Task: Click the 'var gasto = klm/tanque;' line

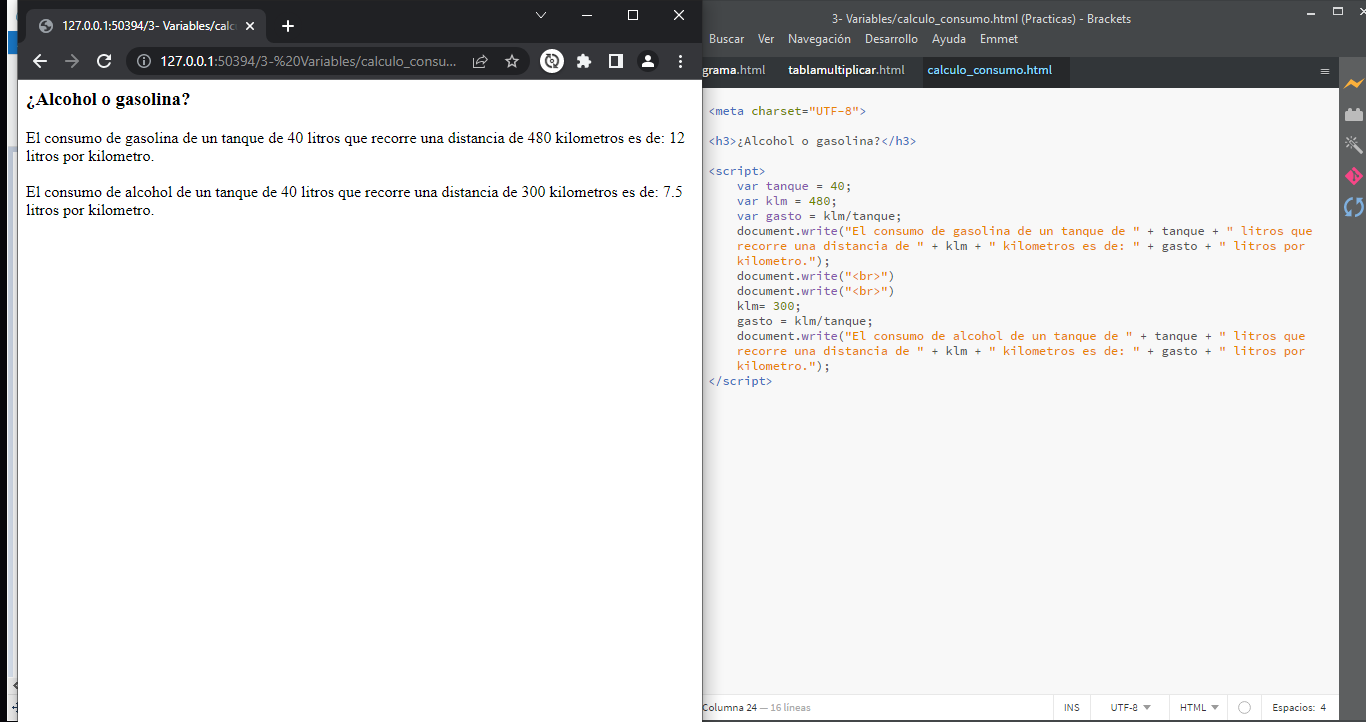Action: (819, 216)
